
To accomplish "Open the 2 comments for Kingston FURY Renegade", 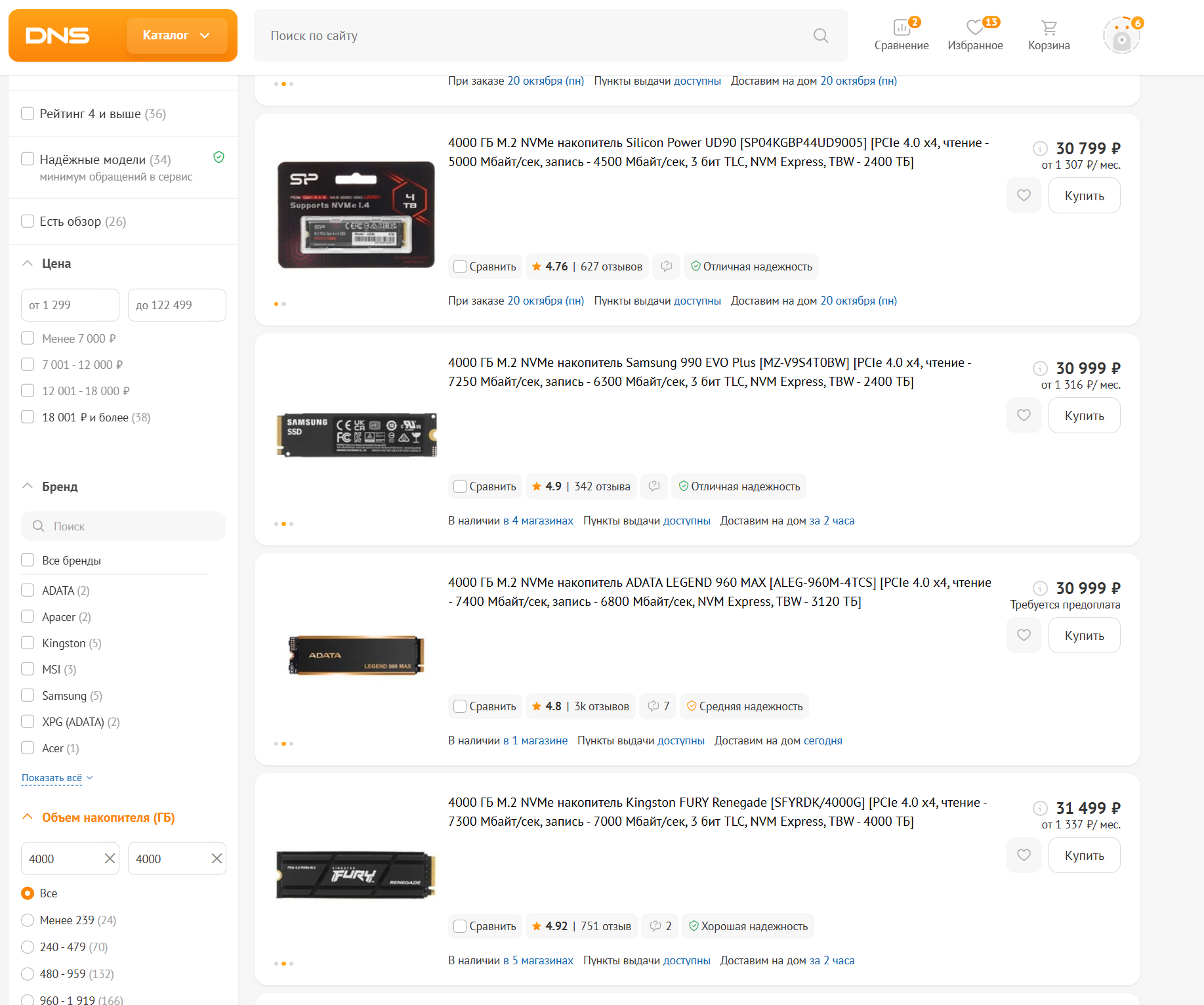I will click(x=660, y=926).
